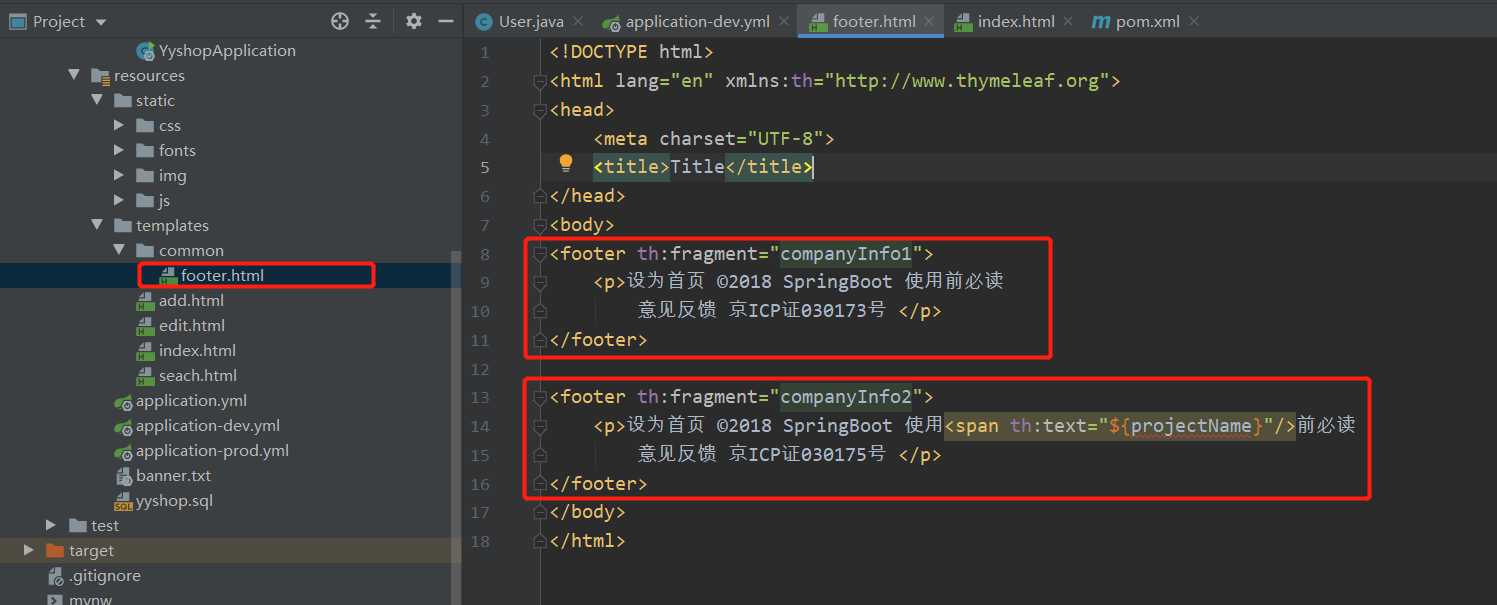The image size is (1497, 605).
Task: Fold the companyInfo1 footer block
Action: pos(538,255)
